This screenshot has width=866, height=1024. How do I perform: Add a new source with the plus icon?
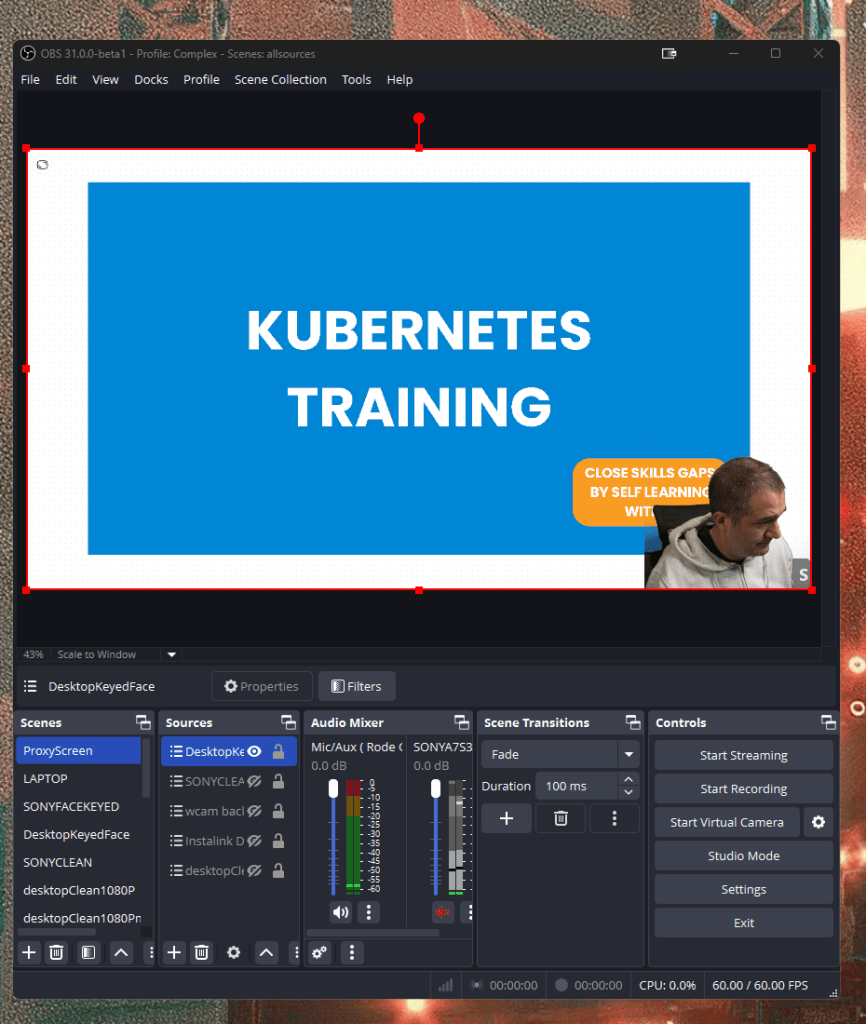coord(174,952)
